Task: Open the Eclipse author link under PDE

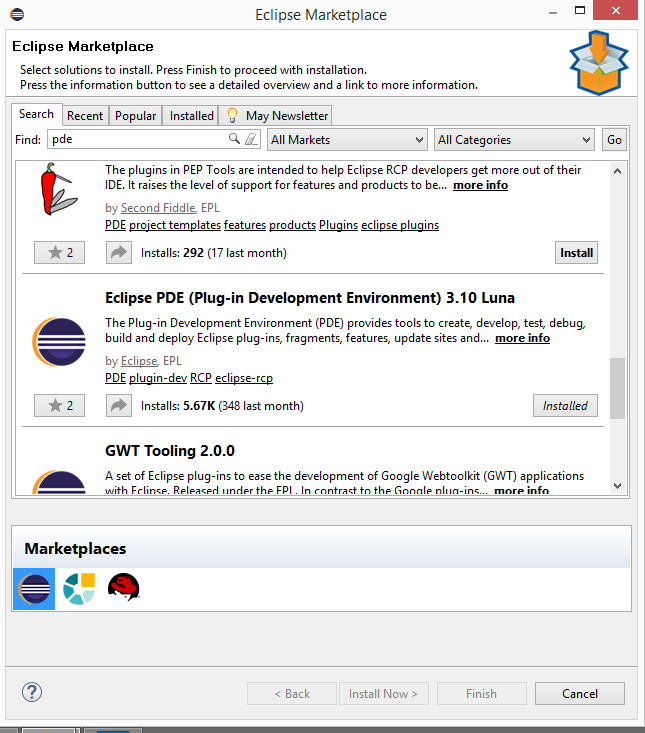Action: pos(139,361)
